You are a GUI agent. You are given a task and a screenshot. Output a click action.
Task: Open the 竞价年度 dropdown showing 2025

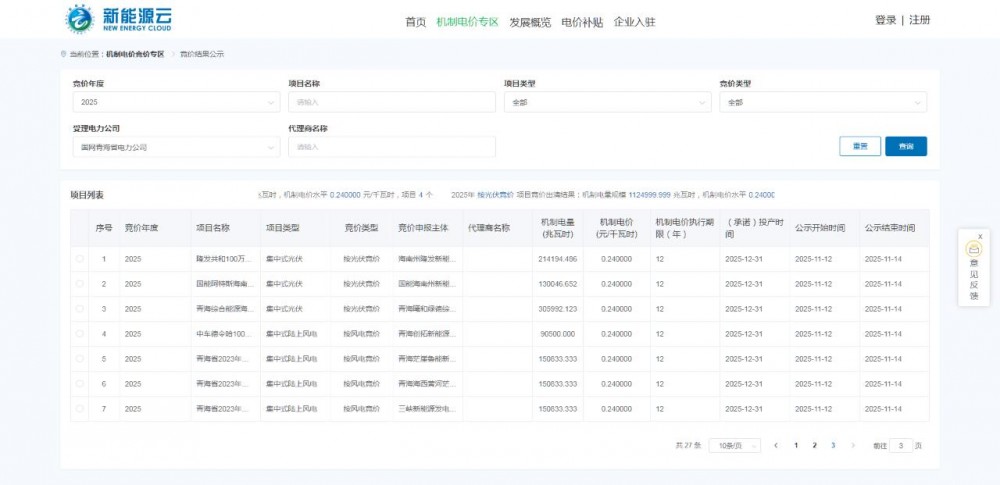point(175,102)
